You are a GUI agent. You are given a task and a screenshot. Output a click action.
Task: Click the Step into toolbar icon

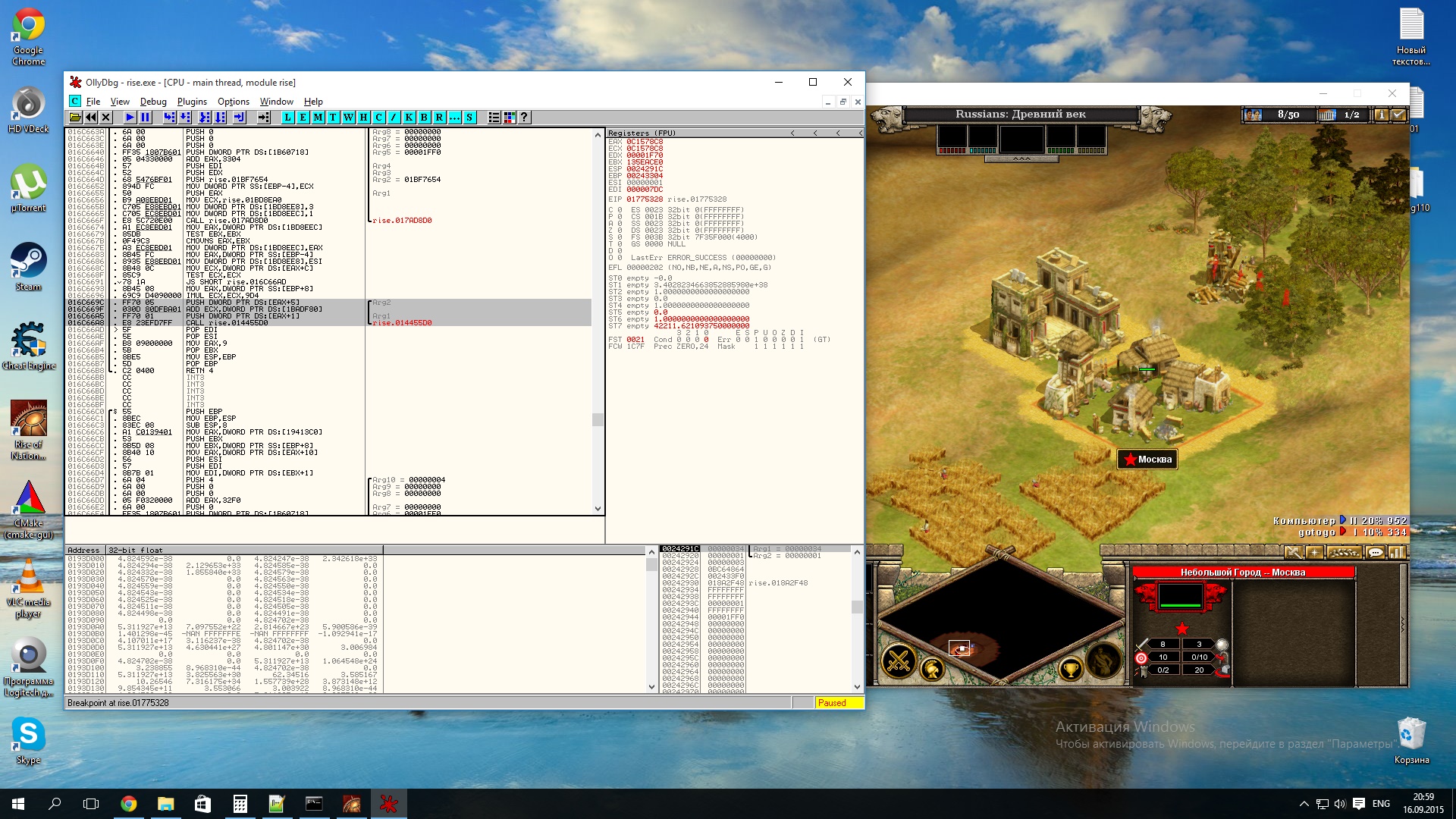169,118
